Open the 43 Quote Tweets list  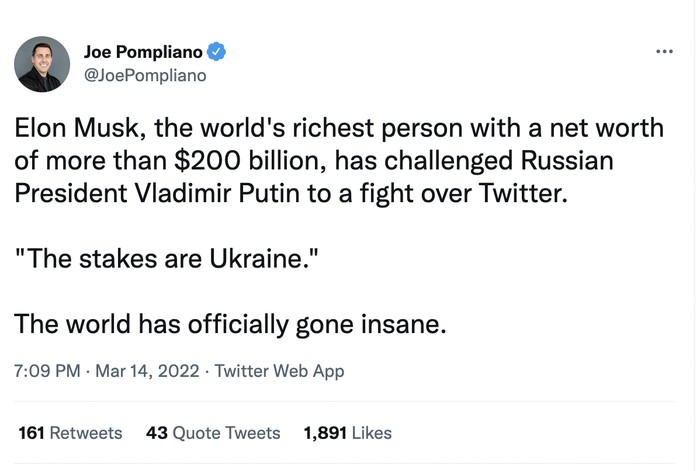213,433
